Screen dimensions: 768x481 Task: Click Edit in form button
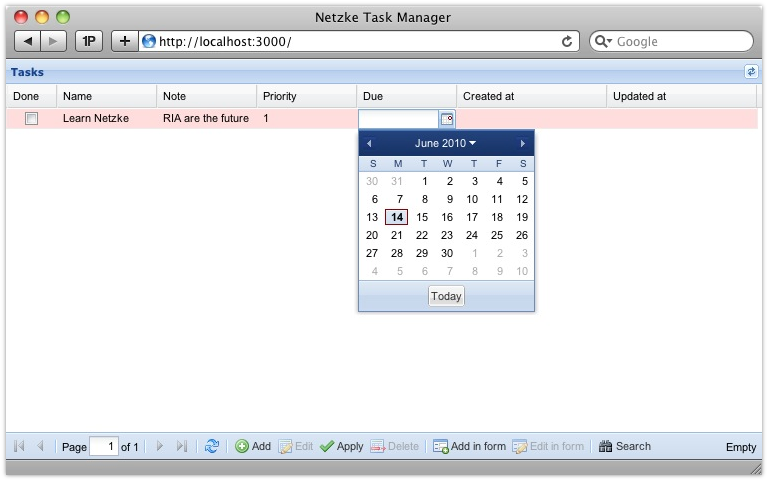(x=548, y=446)
